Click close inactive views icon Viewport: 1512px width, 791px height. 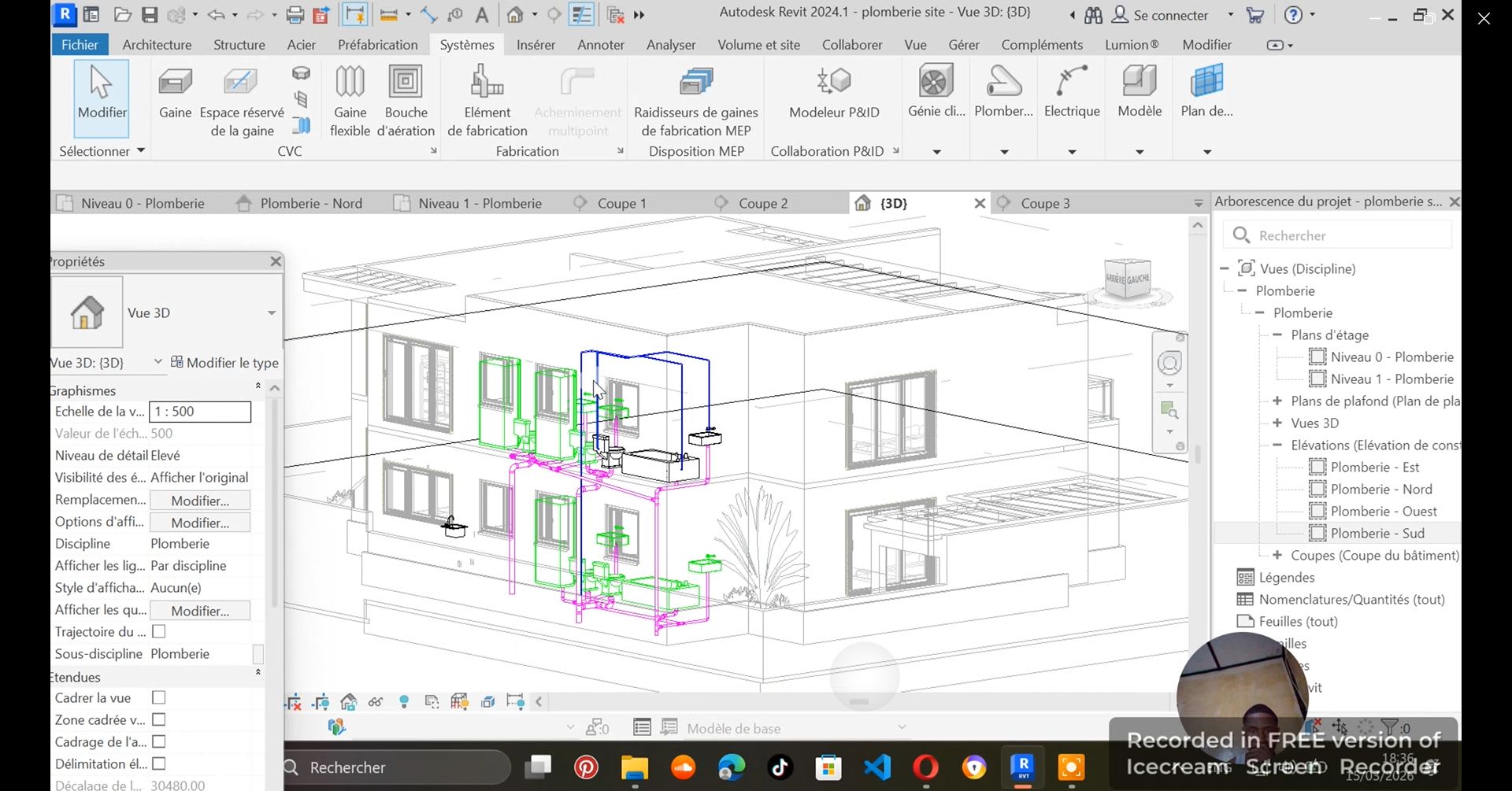[x=617, y=14]
